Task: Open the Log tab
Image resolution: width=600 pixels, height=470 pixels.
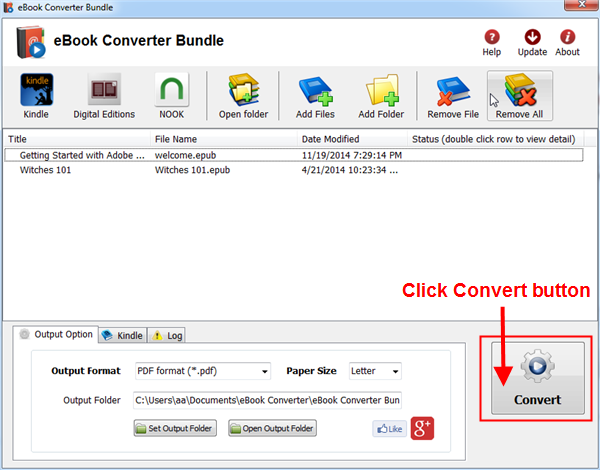Action: (167, 335)
